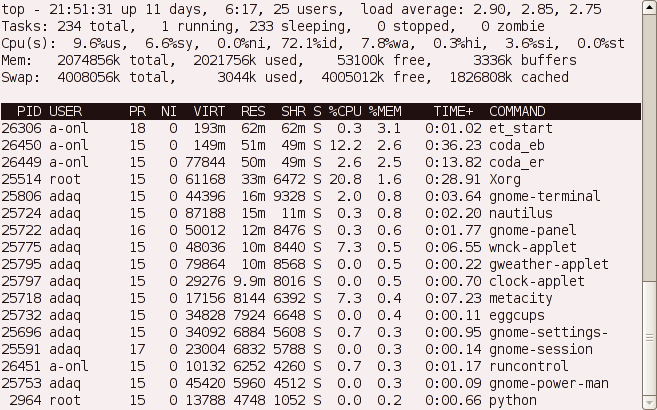The height and width of the screenshot is (410, 657).
Task: Click the vertical scrollbar thumb
Action: tap(649, 337)
